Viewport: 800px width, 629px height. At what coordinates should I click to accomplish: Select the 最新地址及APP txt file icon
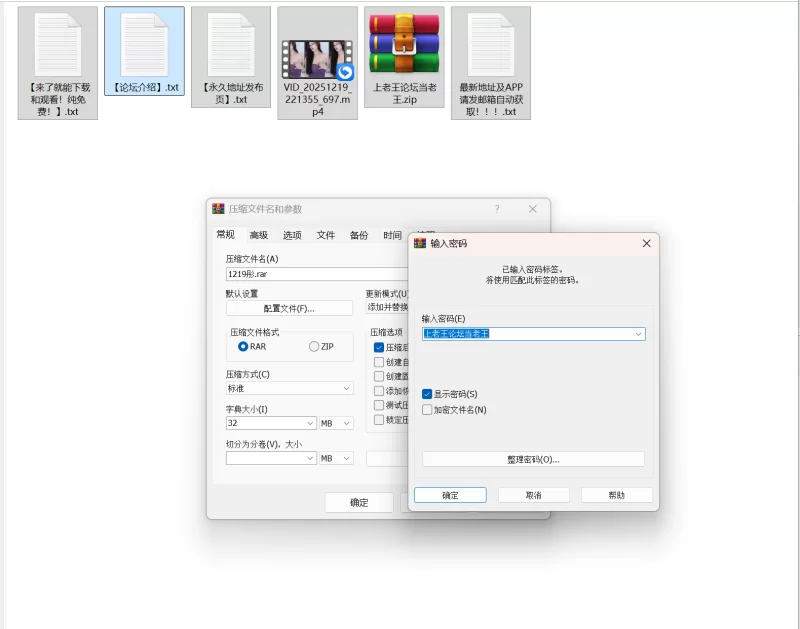(491, 45)
